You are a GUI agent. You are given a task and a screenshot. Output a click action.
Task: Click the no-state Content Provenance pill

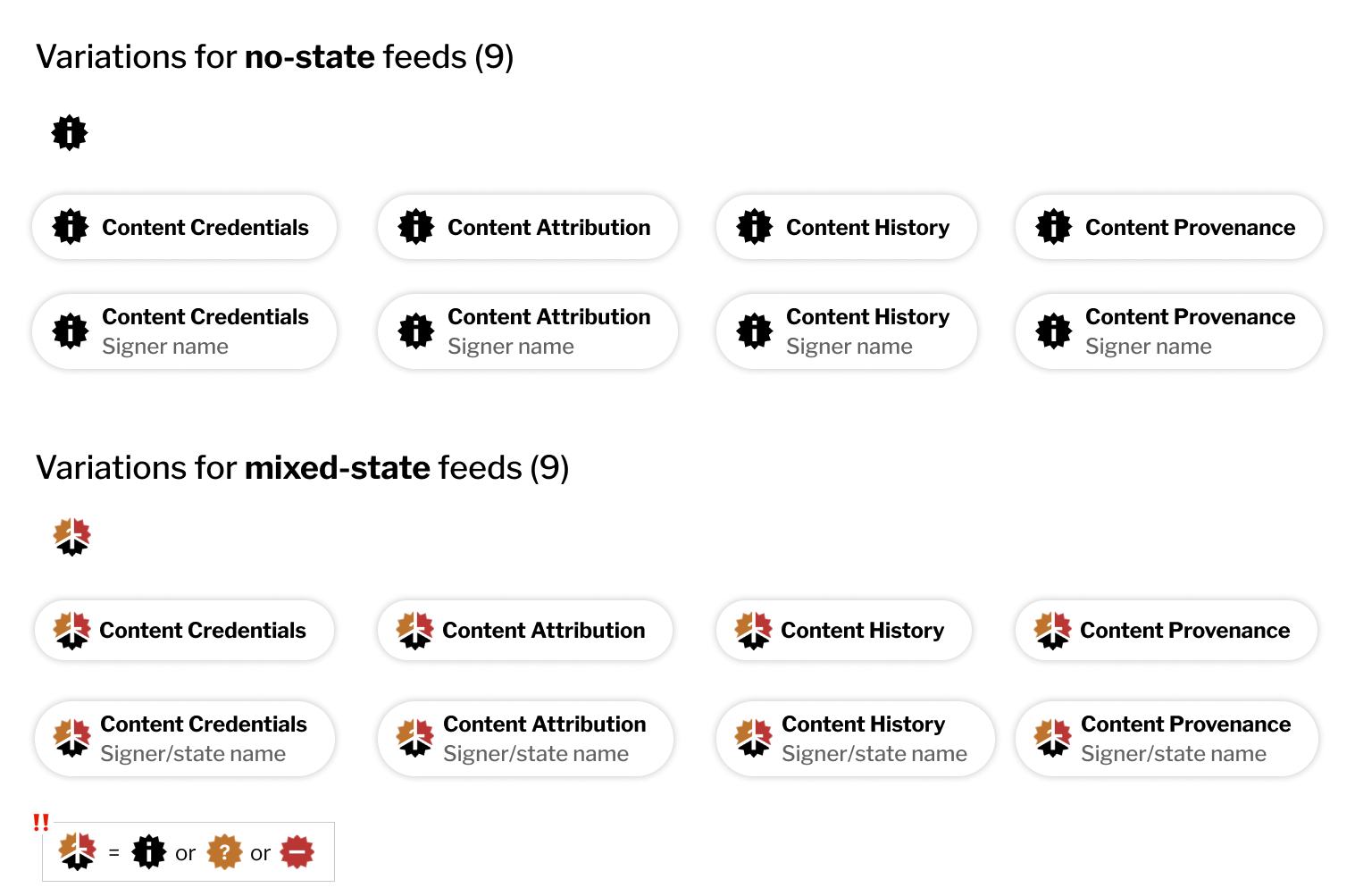point(1169,227)
